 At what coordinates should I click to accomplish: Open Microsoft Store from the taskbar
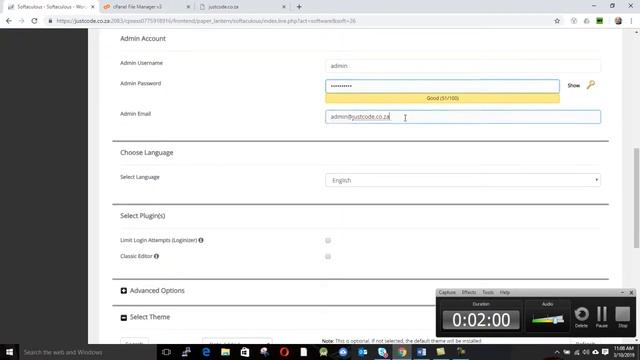pyautogui.click(x=245, y=352)
